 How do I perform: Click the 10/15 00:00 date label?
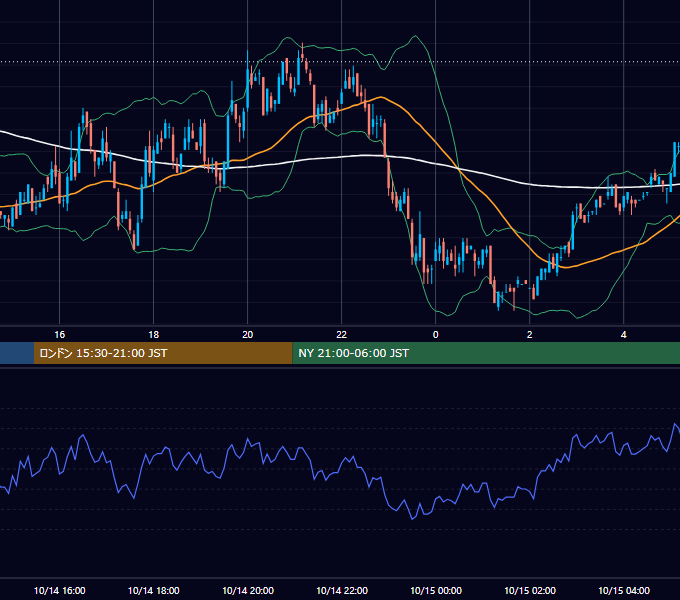pos(436,590)
